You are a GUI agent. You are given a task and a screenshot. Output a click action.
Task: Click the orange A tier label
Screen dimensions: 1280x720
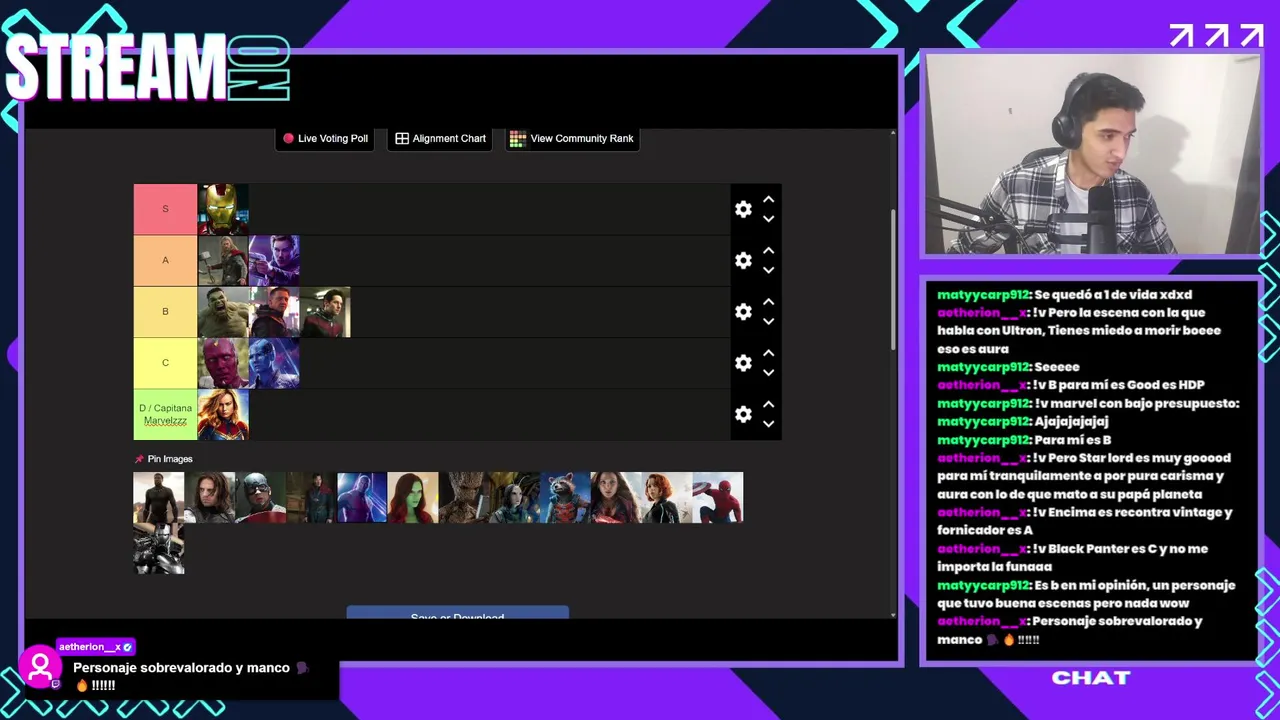(165, 260)
